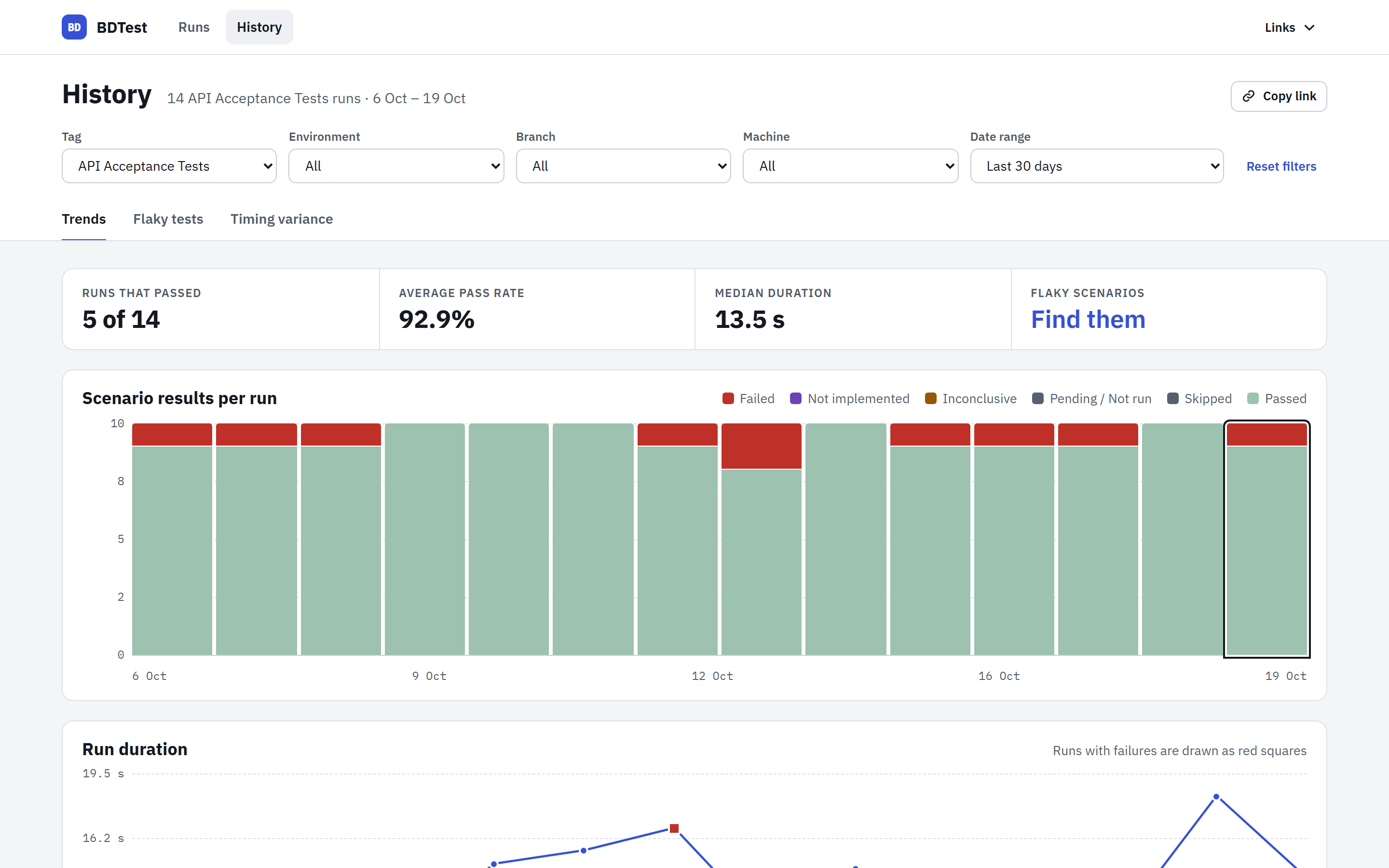Click the 'Run duration' heading
The width and height of the screenshot is (1389, 868).
click(x=135, y=750)
